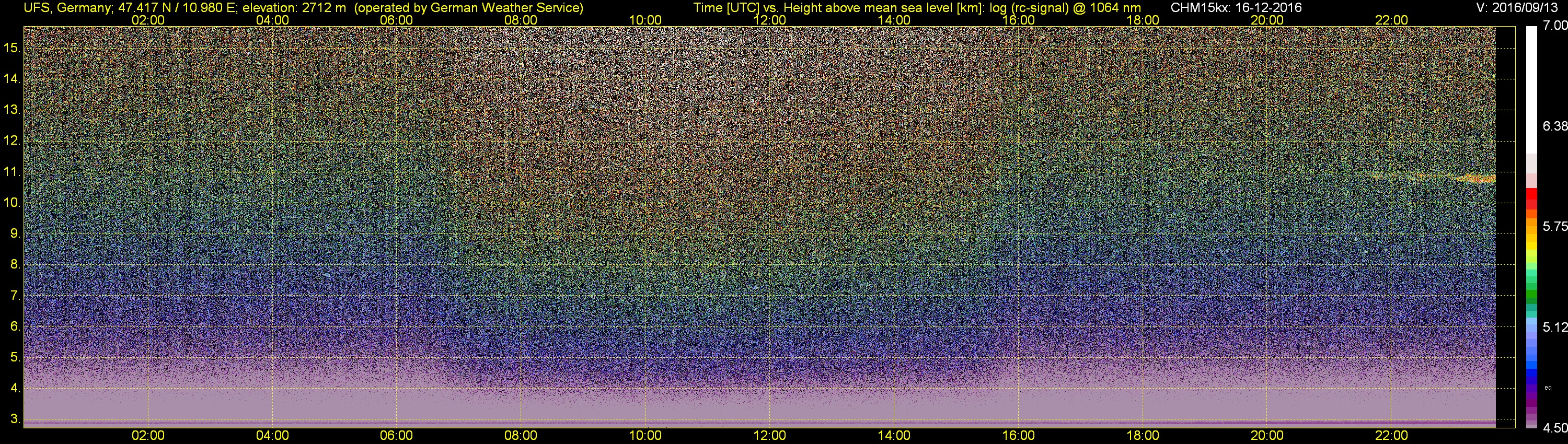Image resolution: width=1568 pixels, height=444 pixels.
Task: Click the height label '3.' on the y-axis
Action: pyautogui.click(x=15, y=419)
